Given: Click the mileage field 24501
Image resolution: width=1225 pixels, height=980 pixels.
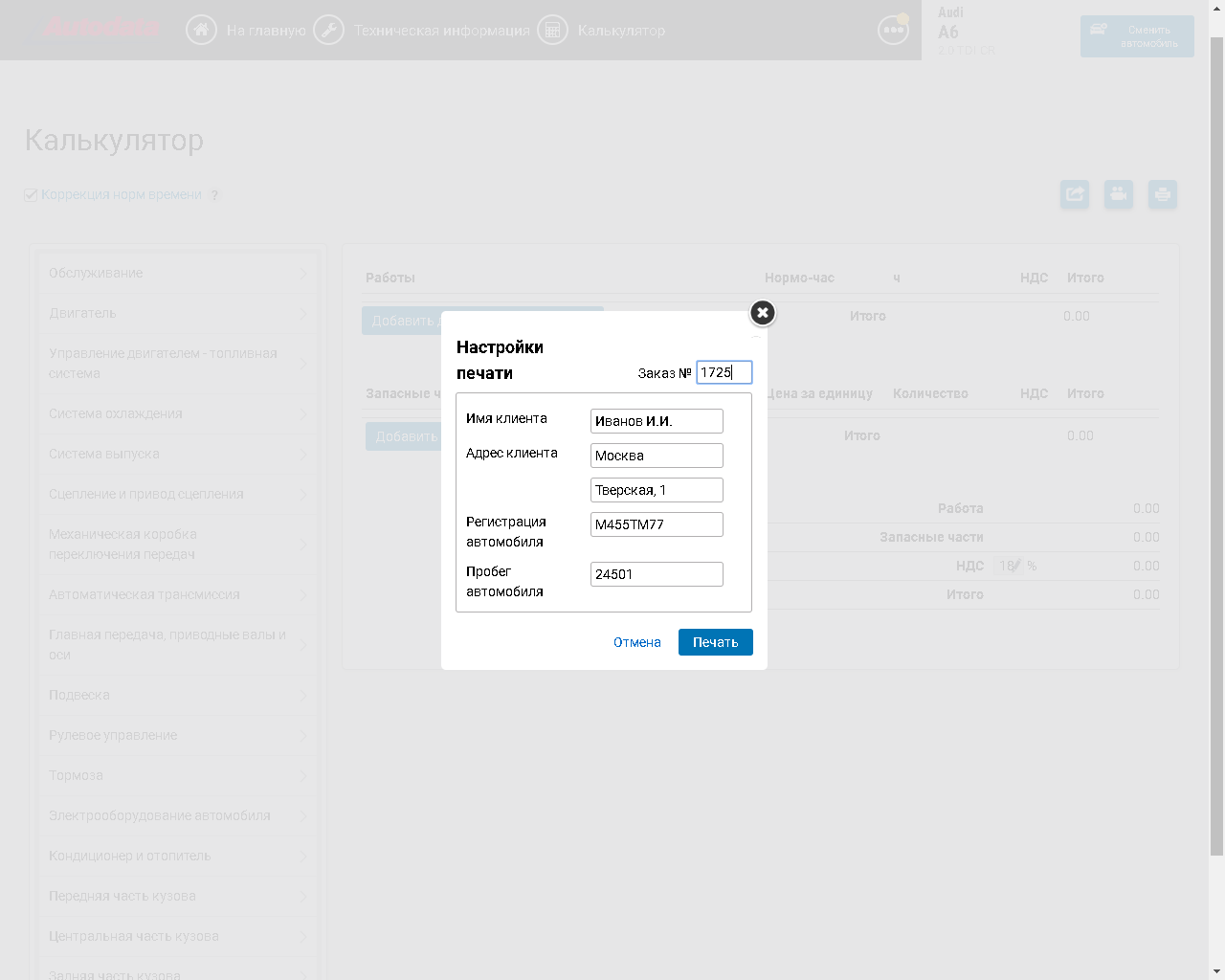Looking at the screenshot, I should (657, 574).
